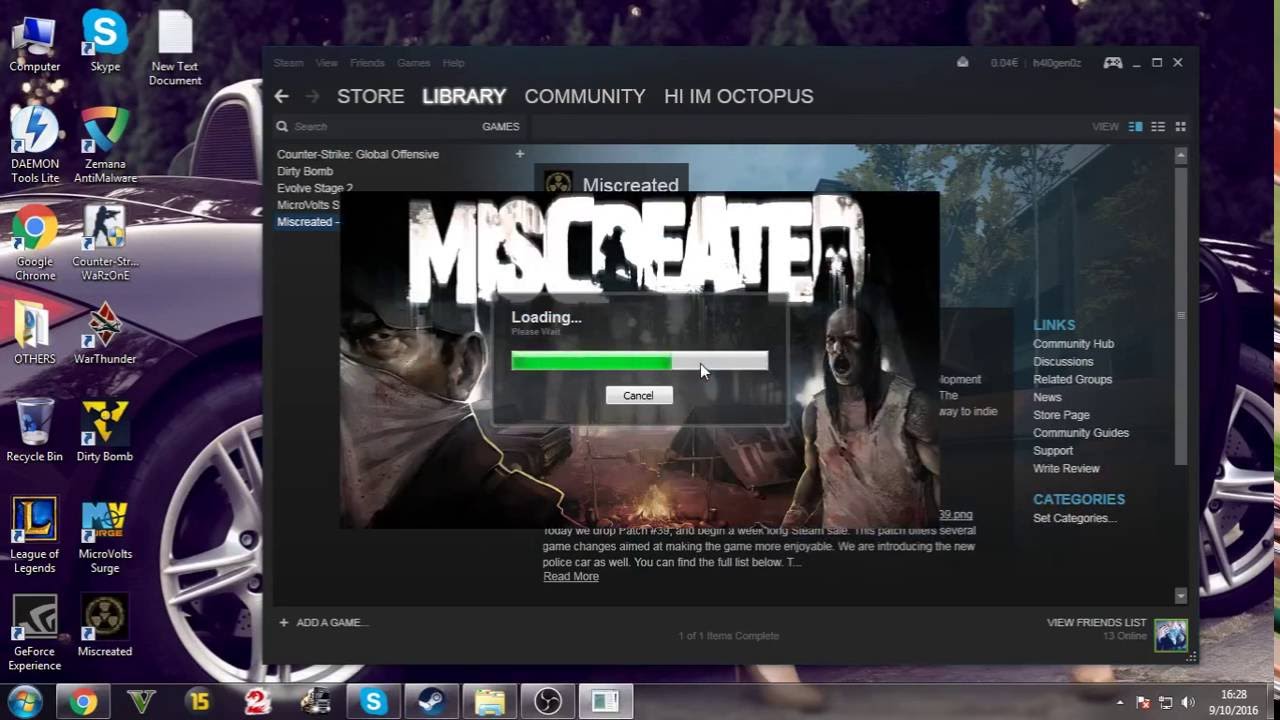1280x720 pixels.
Task: Open the View menu in Steam
Action: (x=327, y=63)
